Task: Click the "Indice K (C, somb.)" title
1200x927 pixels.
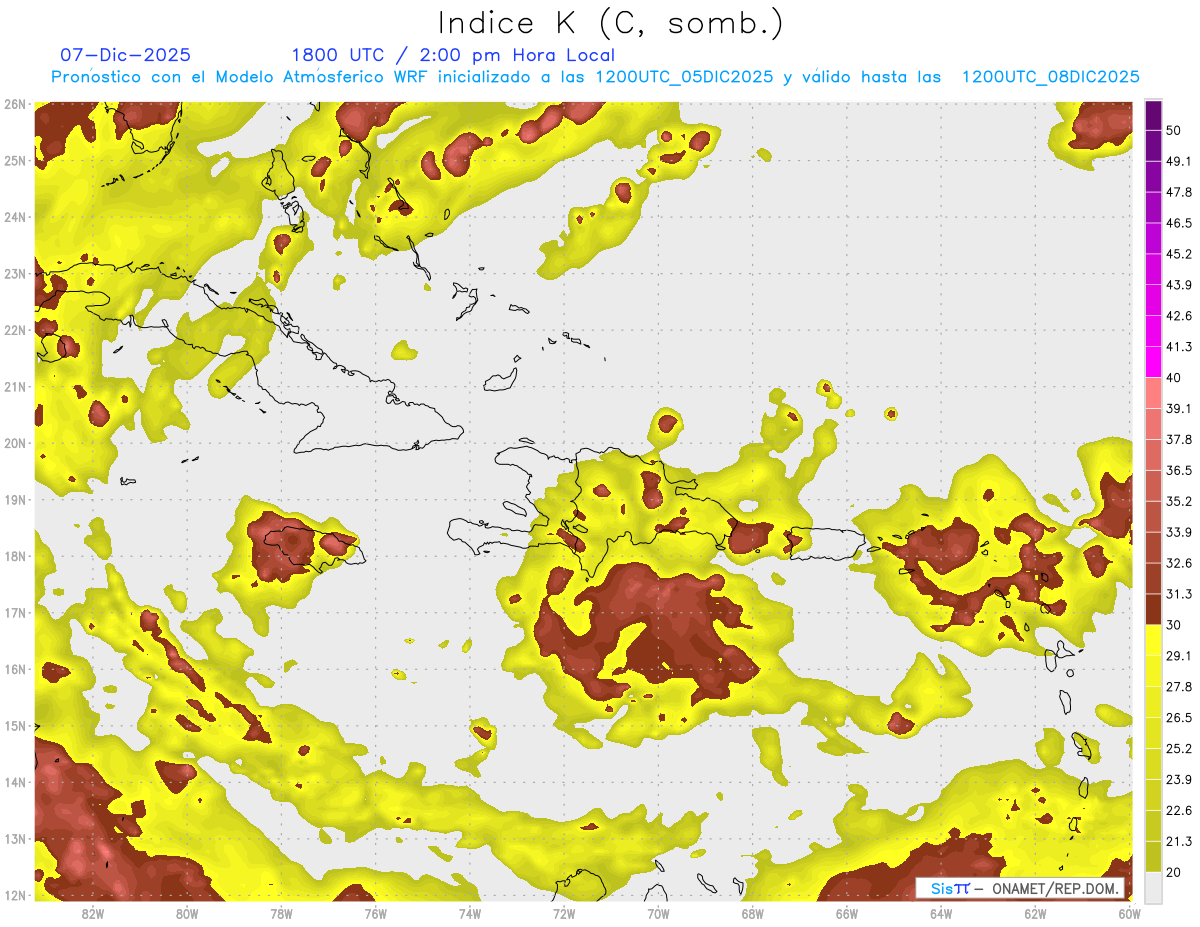Action: [x=611, y=24]
